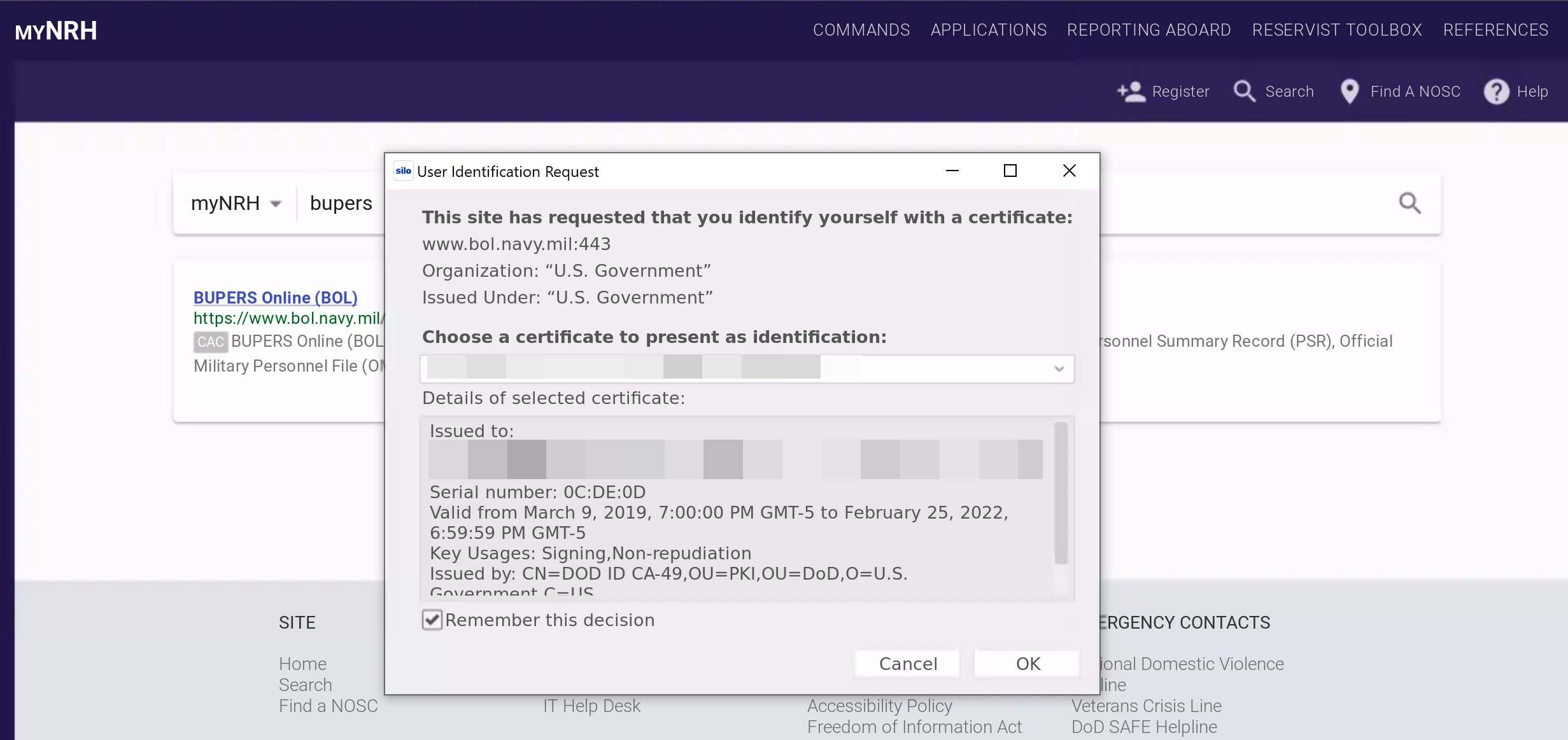Click the www.bol.navy.mil:443 text
Image resolution: width=1568 pixels, height=740 pixels.
[516, 244]
